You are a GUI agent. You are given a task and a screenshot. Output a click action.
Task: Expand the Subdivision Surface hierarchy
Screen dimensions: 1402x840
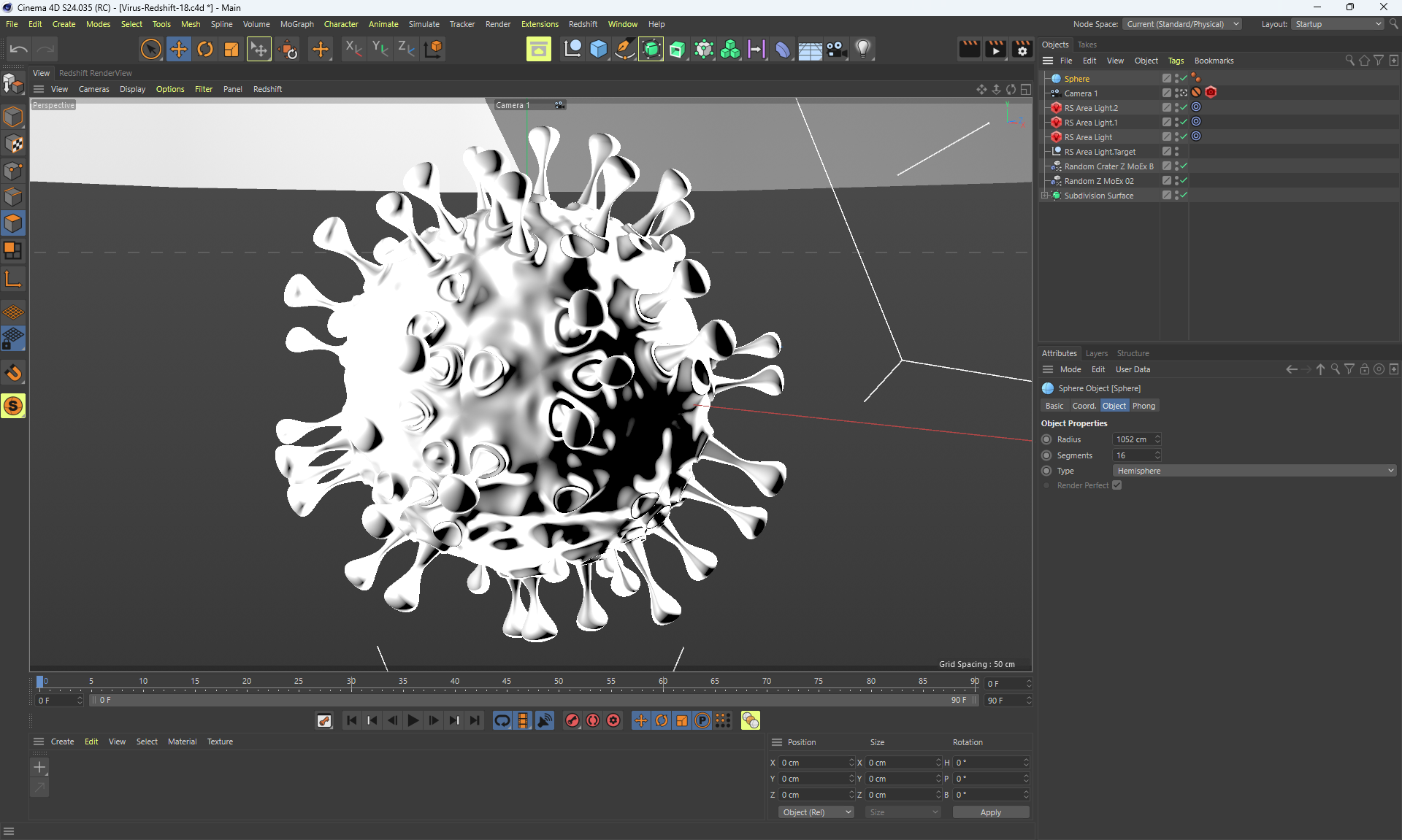tap(1045, 196)
